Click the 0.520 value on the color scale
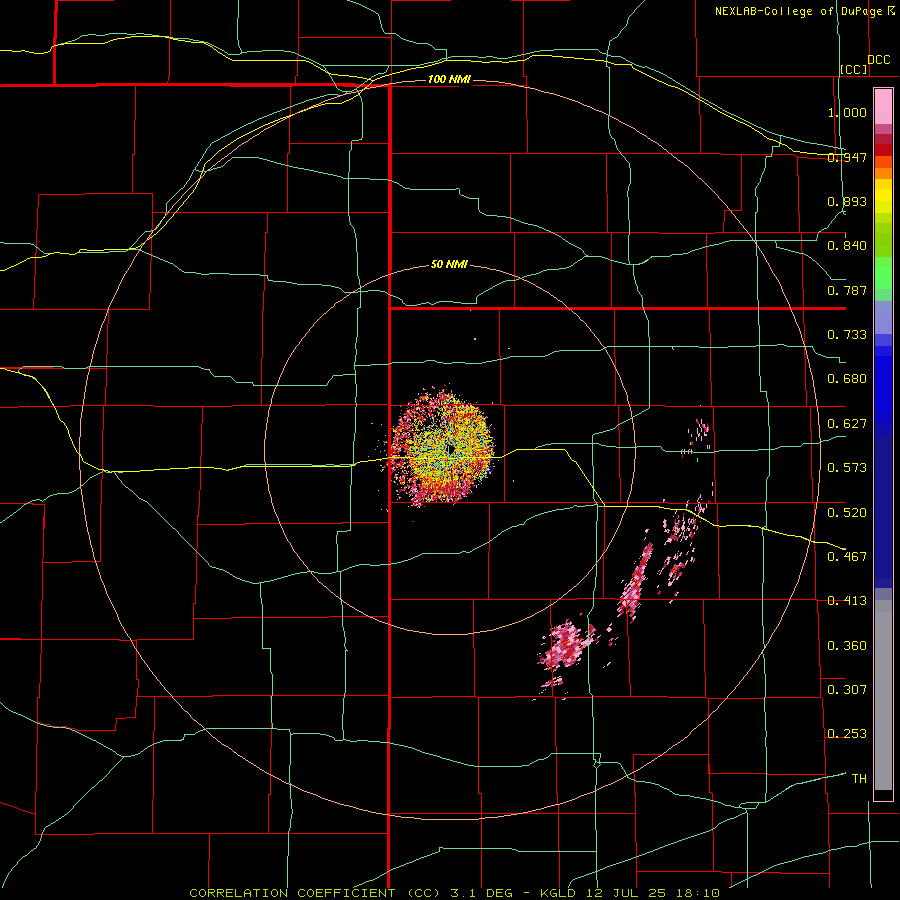The image size is (900, 900). coord(847,513)
